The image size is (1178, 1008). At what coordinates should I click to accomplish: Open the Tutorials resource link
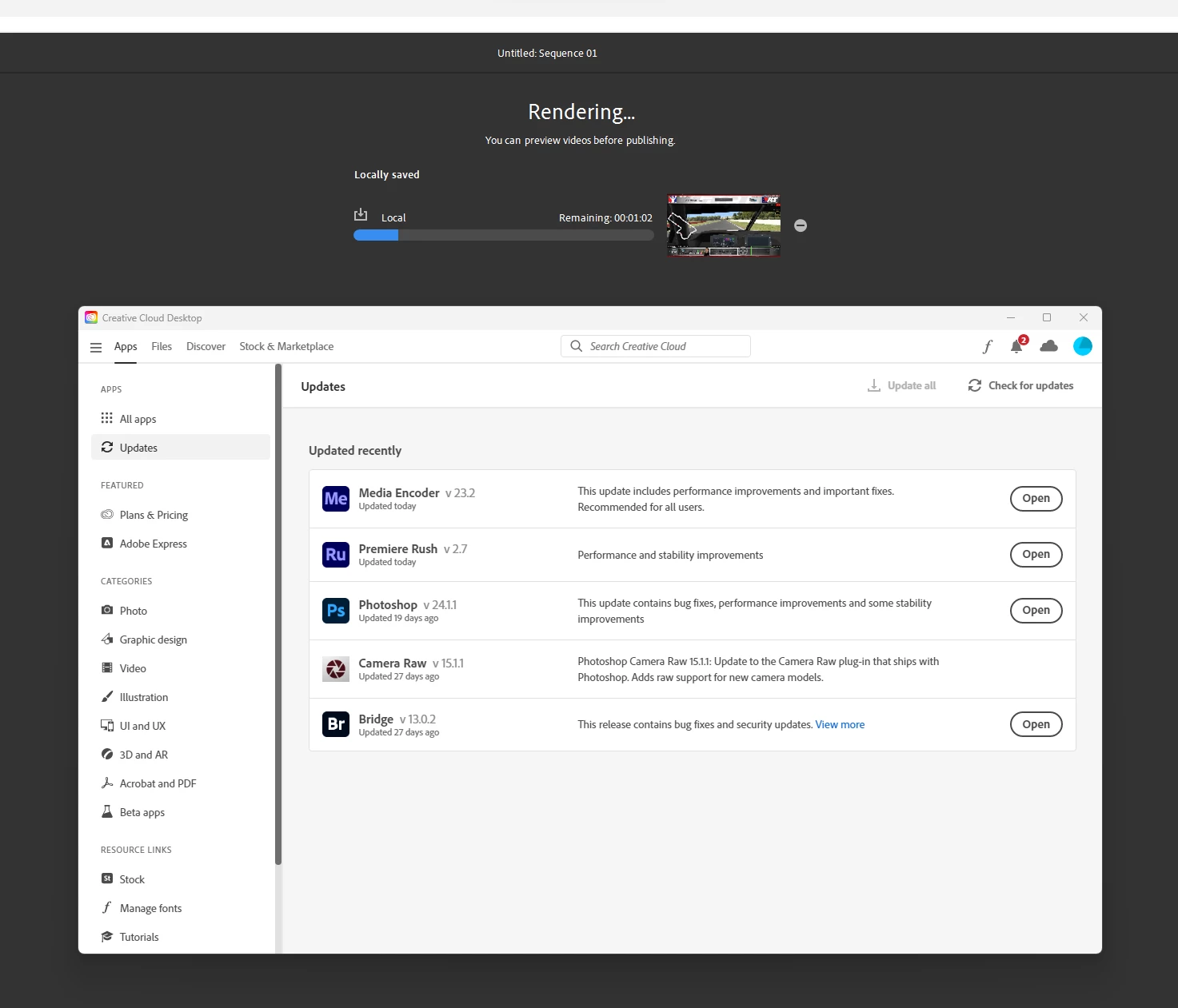pos(181,937)
